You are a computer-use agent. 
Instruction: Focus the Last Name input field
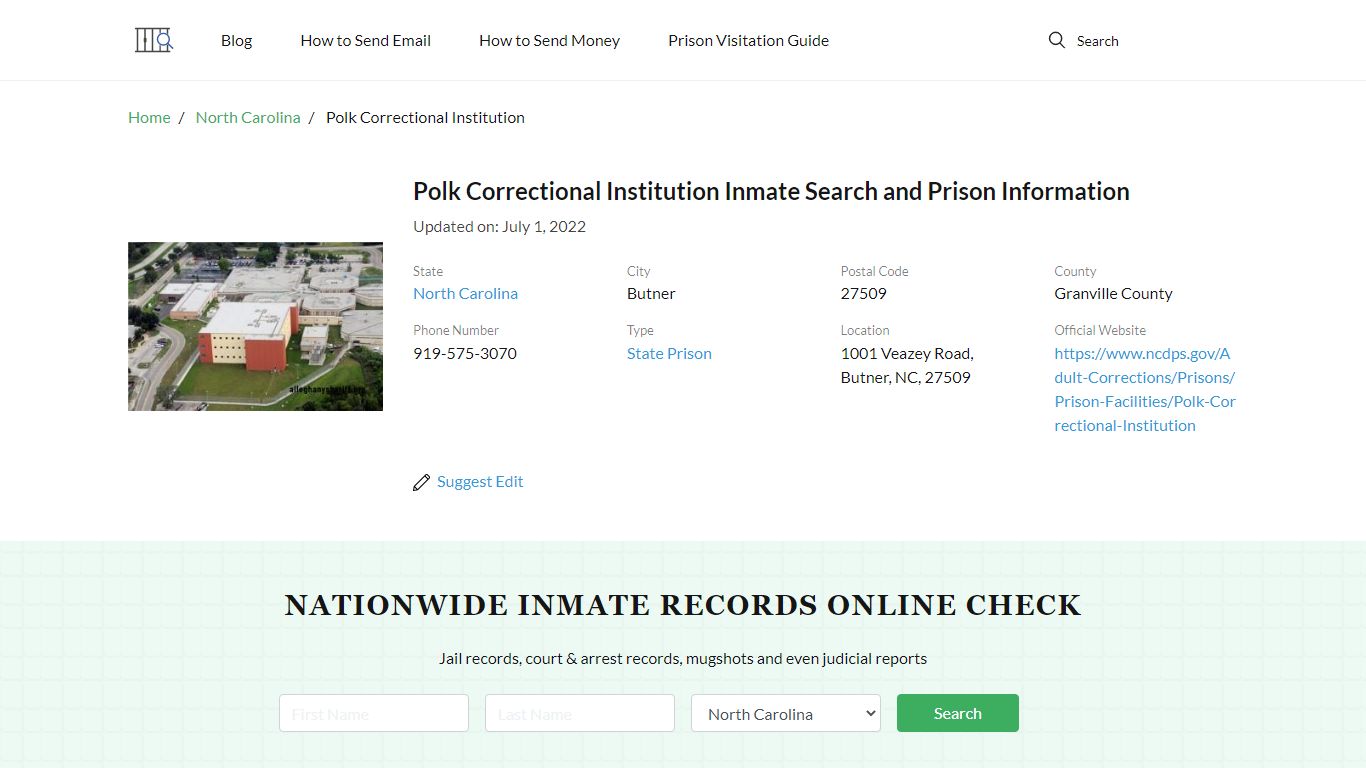[580, 713]
